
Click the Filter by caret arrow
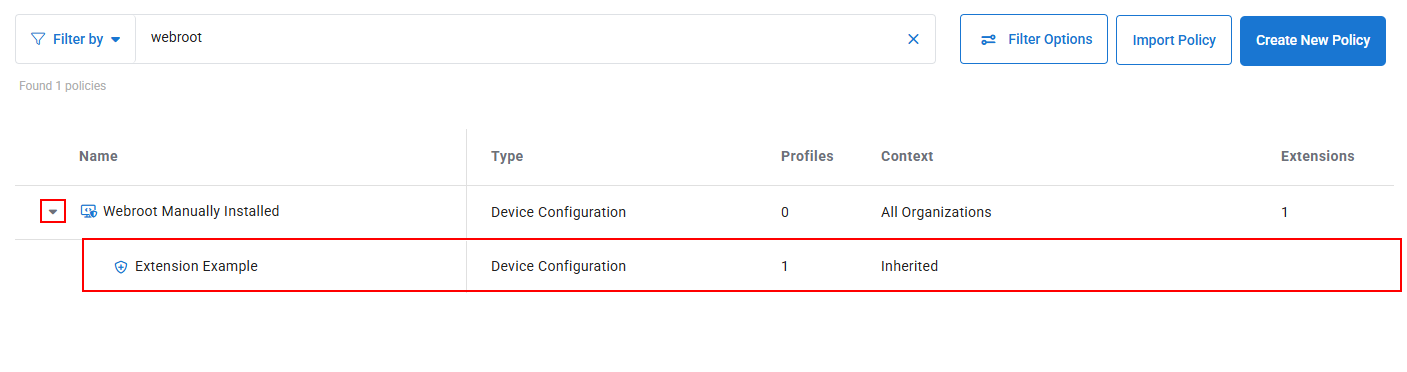tap(115, 40)
